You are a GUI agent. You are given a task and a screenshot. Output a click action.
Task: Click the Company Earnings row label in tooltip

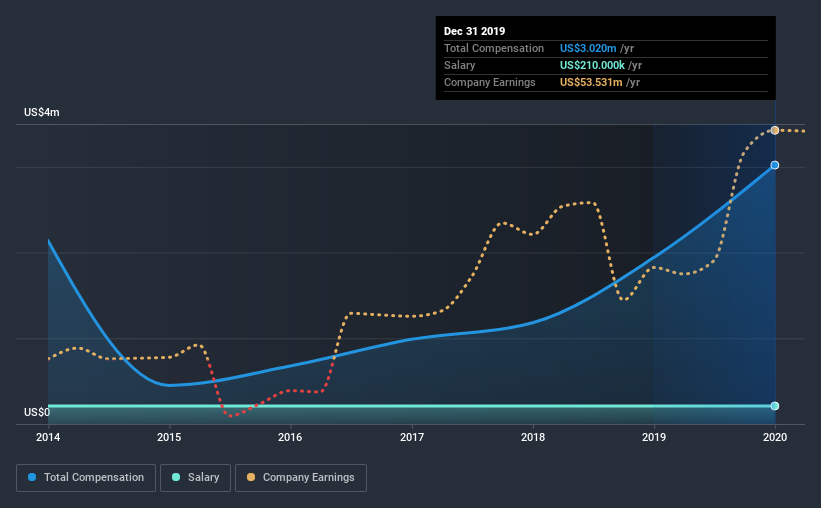490,82
